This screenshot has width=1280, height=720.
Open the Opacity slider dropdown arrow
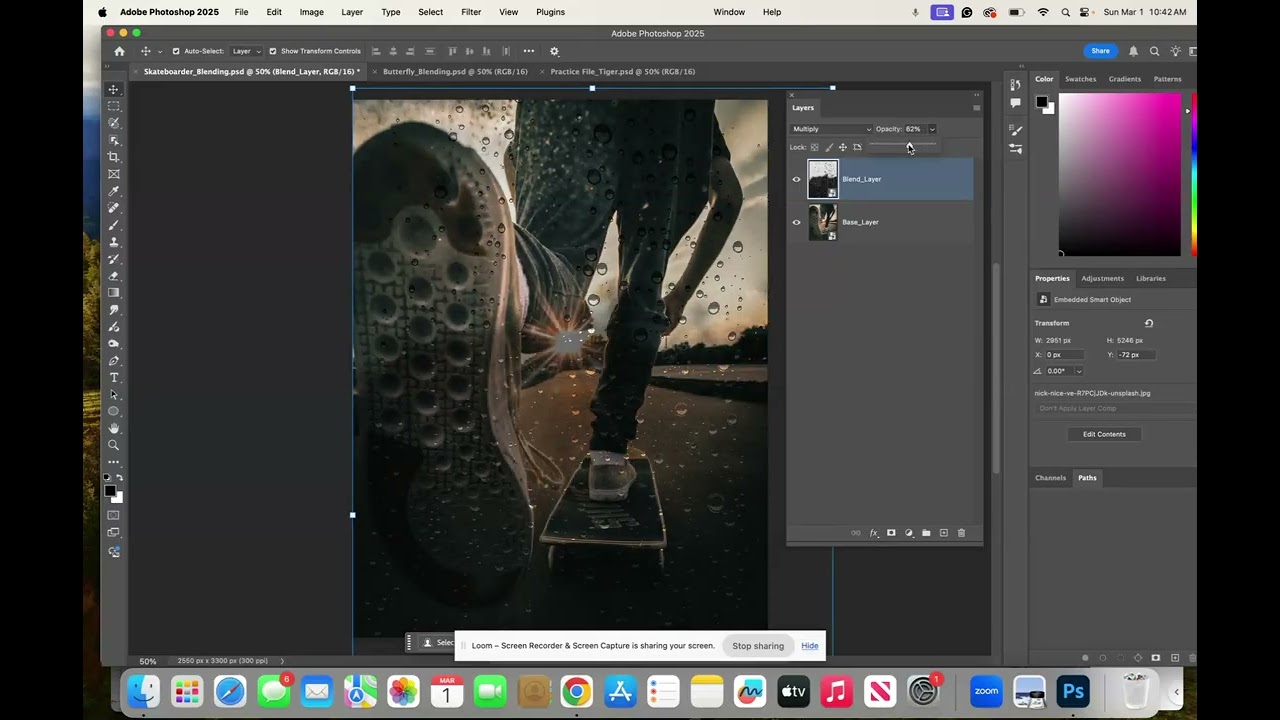[932, 129]
